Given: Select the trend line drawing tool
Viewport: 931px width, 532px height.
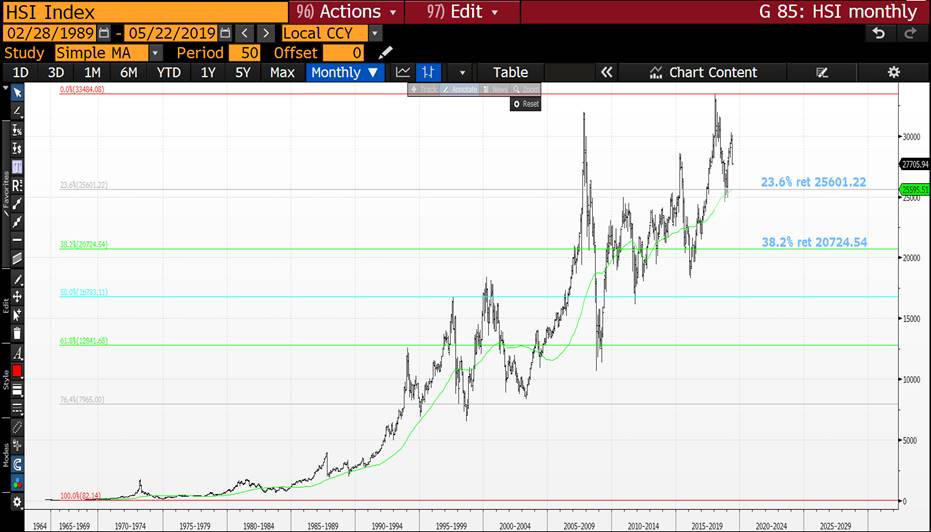Looking at the screenshot, I should pos(17,111).
